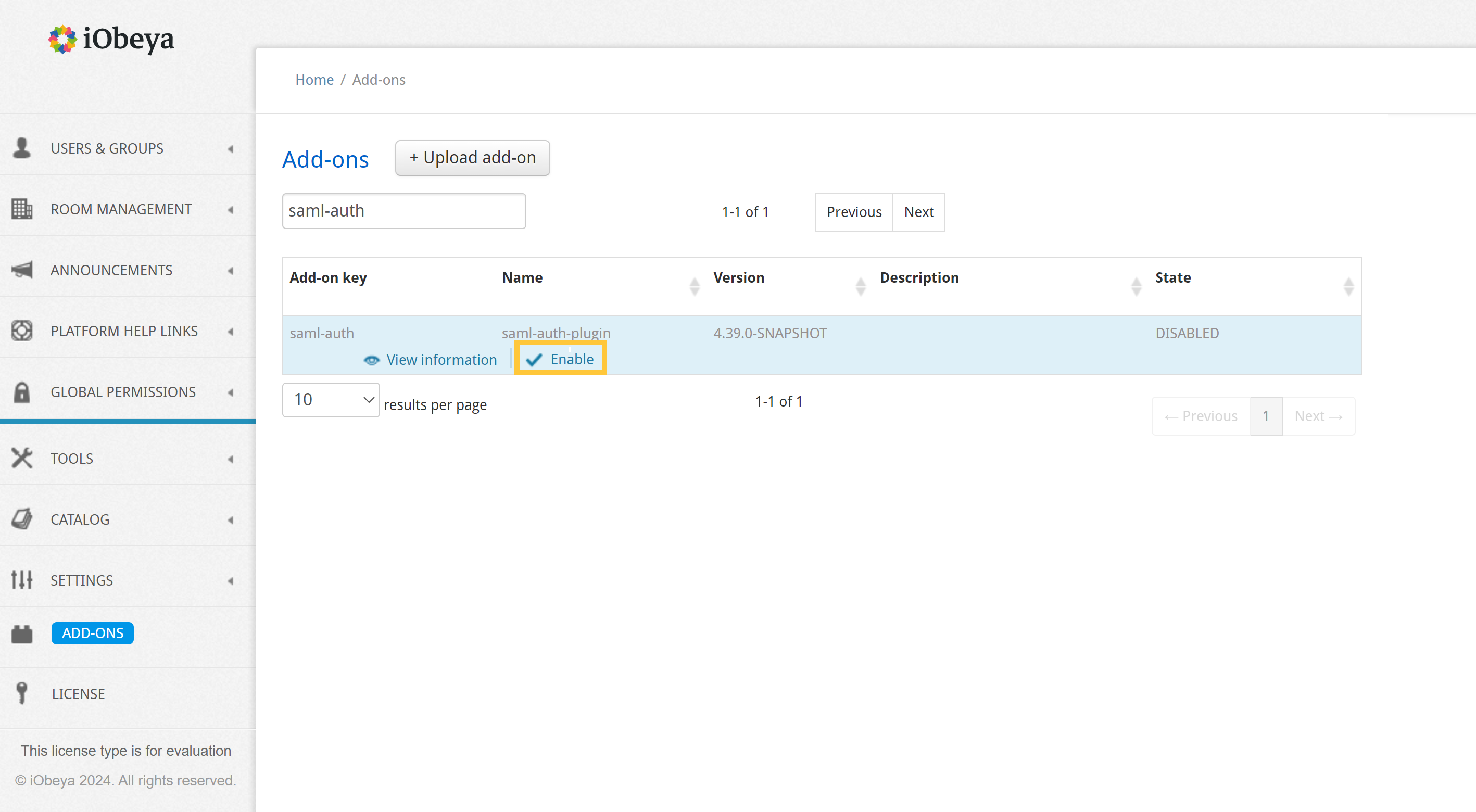Click the DISABLED state cell

(1187, 333)
